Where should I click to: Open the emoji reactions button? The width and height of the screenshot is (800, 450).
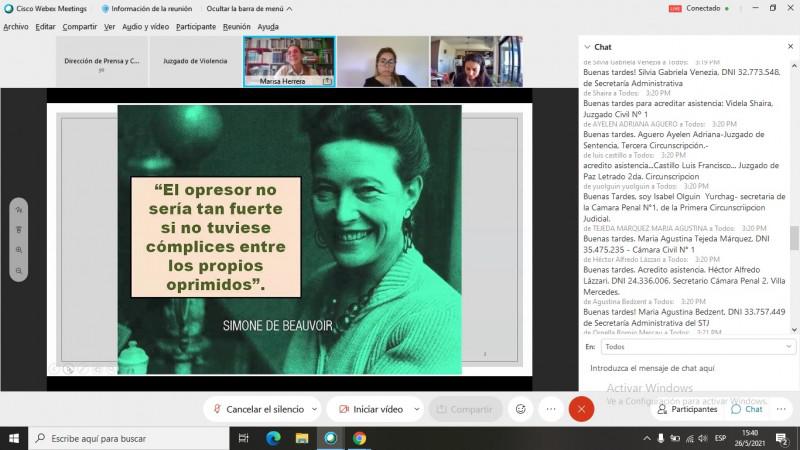click(x=520, y=409)
